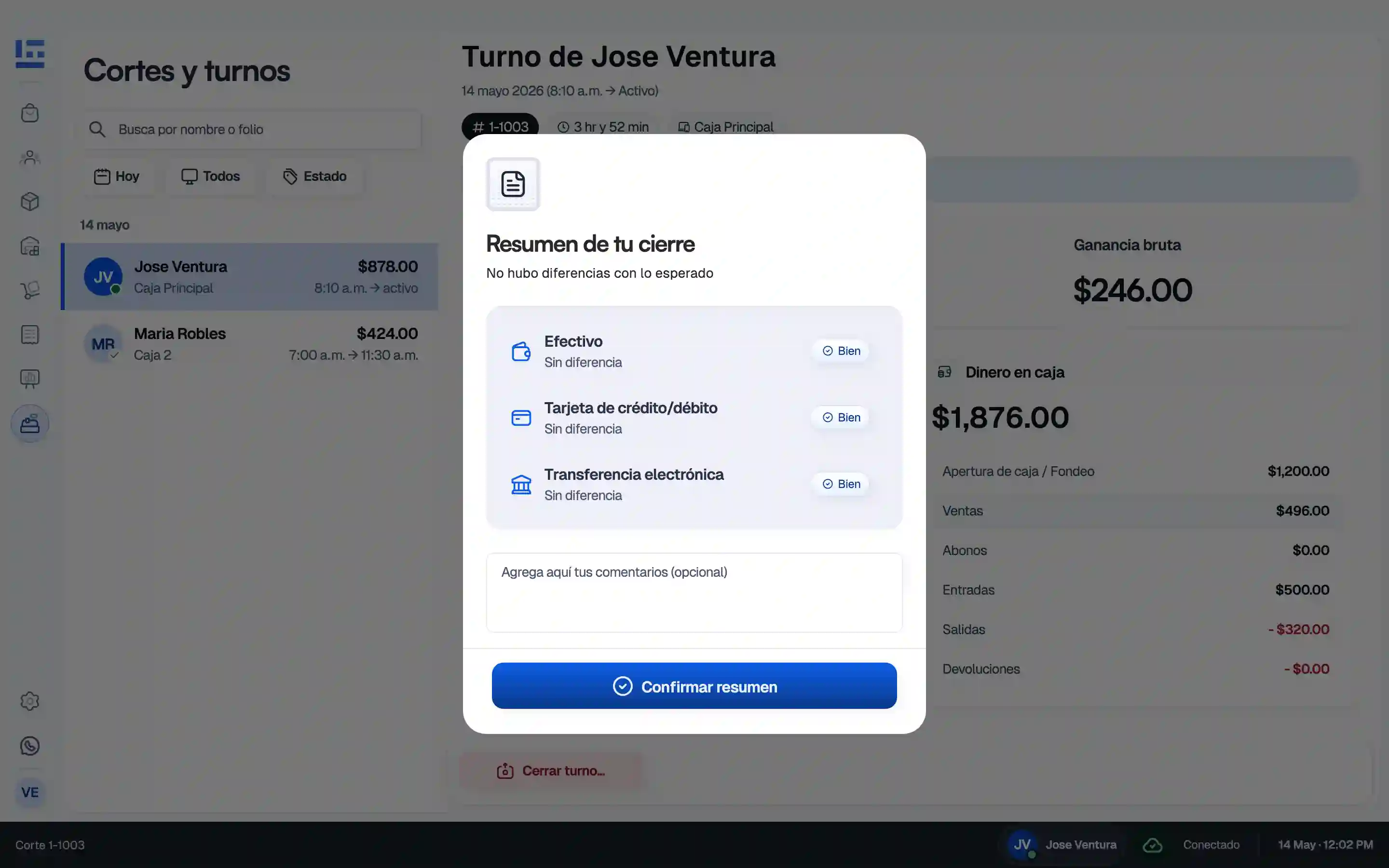The width and height of the screenshot is (1389, 868).
Task: Click the 14 May 12:02 PM clock
Action: click(x=1325, y=845)
